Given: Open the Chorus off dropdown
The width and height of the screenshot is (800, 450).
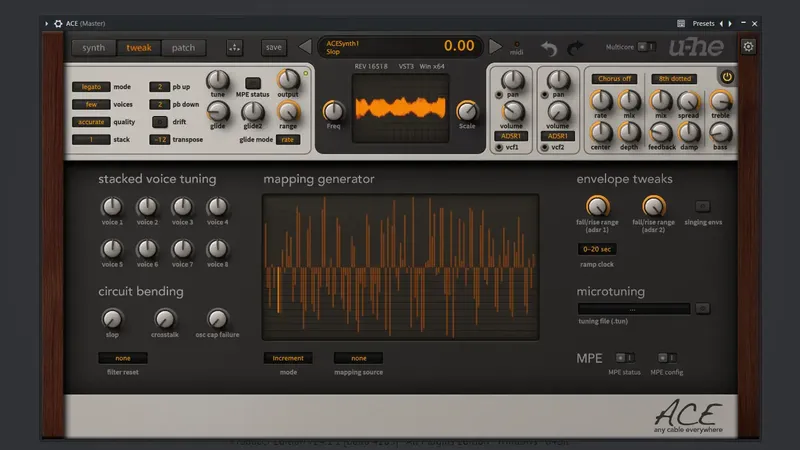Looking at the screenshot, I should [x=614, y=79].
